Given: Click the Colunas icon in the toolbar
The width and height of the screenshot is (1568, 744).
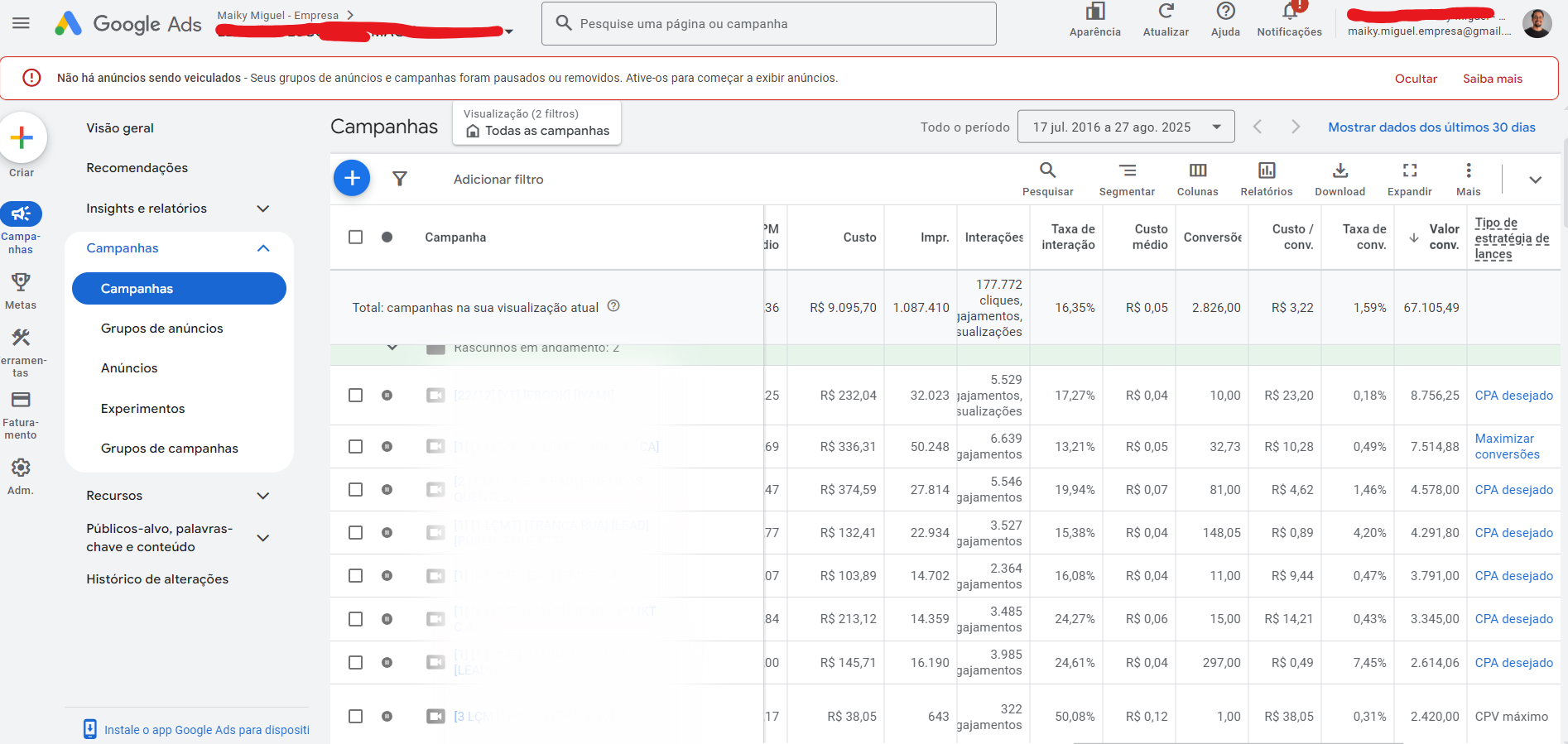Looking at the screenshot, I should click(1197, 171).
